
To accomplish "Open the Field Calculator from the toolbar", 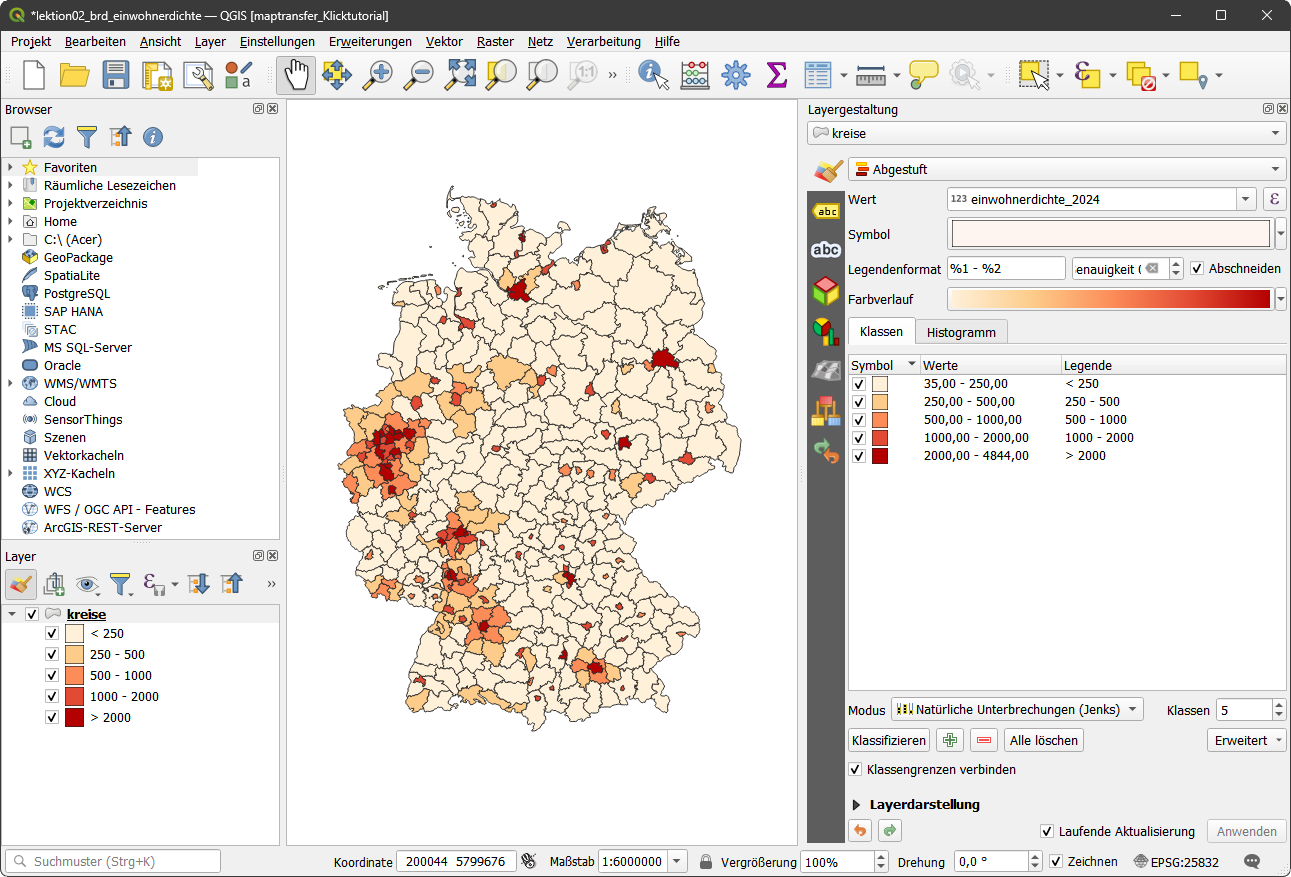I will pos(695,74).
